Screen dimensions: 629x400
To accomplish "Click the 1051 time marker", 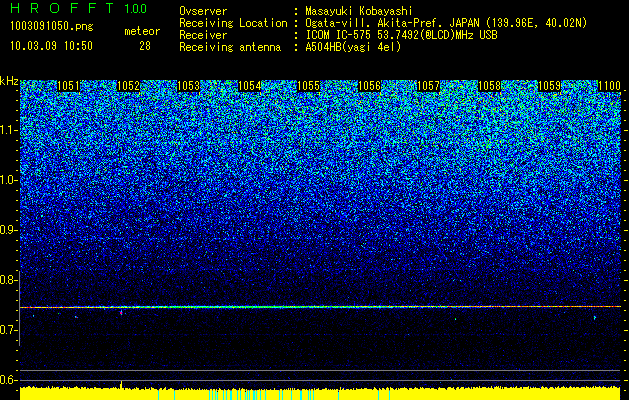I will 69,86.
